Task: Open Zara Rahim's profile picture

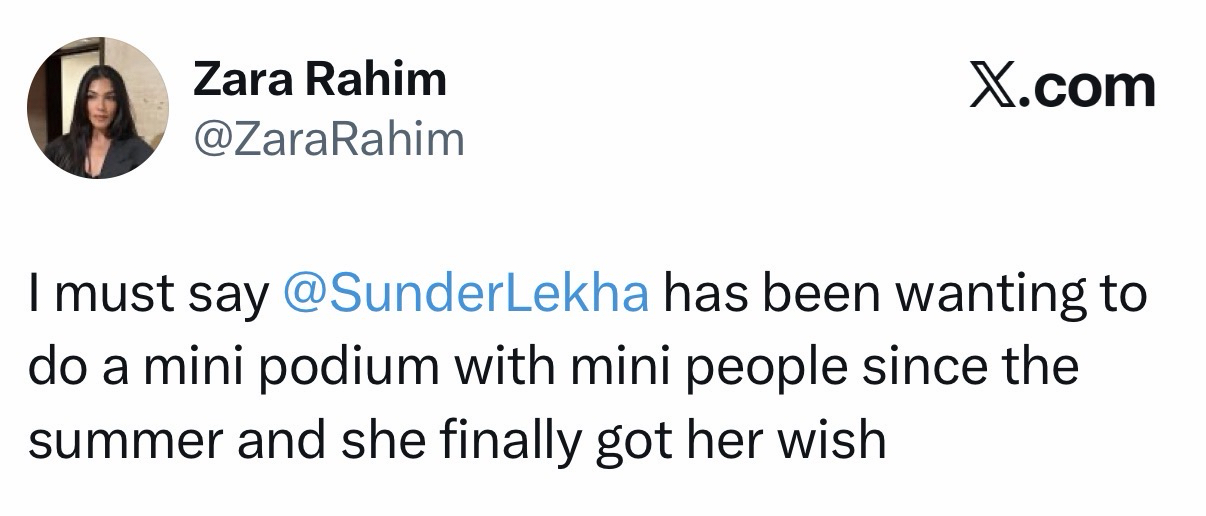Action: tap(96, 109)
